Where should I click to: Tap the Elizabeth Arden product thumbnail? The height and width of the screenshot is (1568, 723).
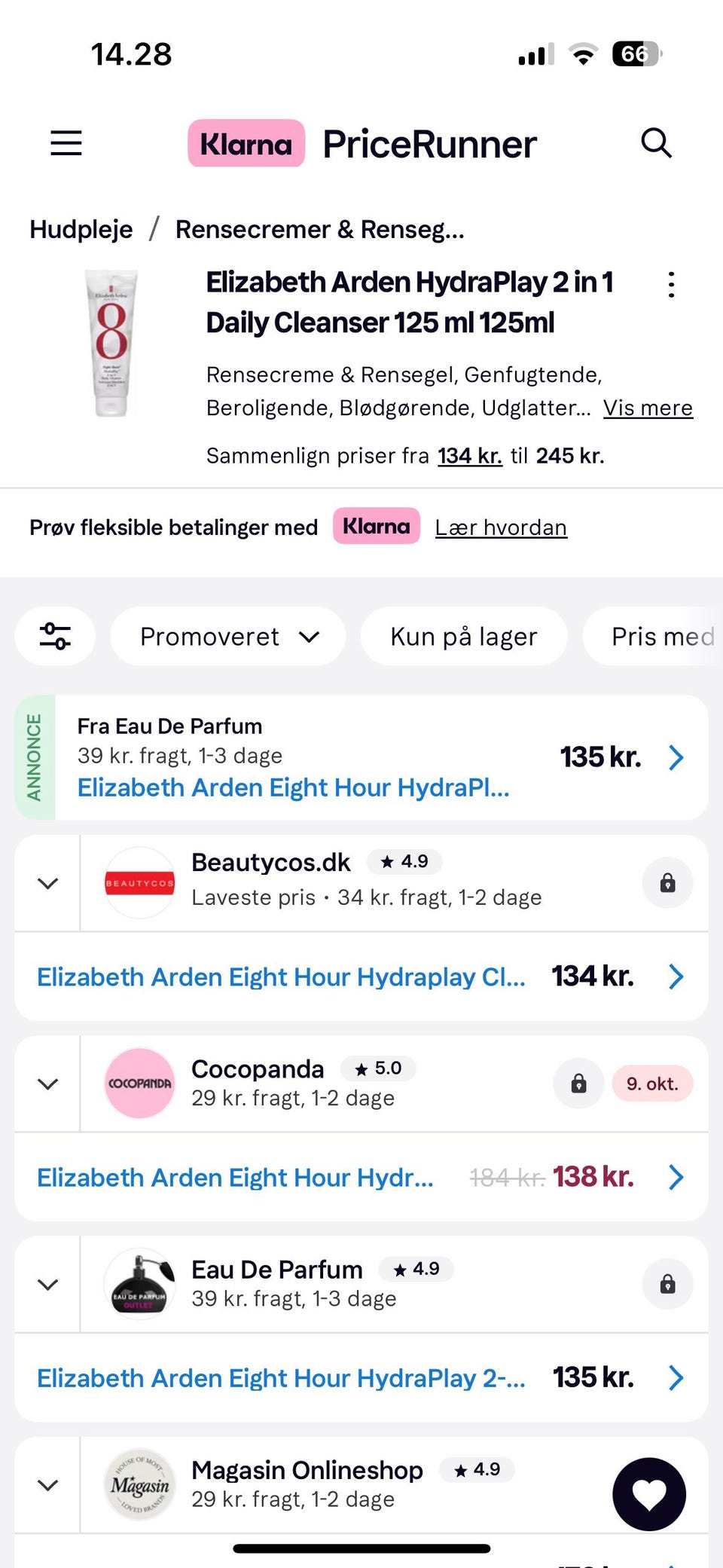click(x=111, y=343)
